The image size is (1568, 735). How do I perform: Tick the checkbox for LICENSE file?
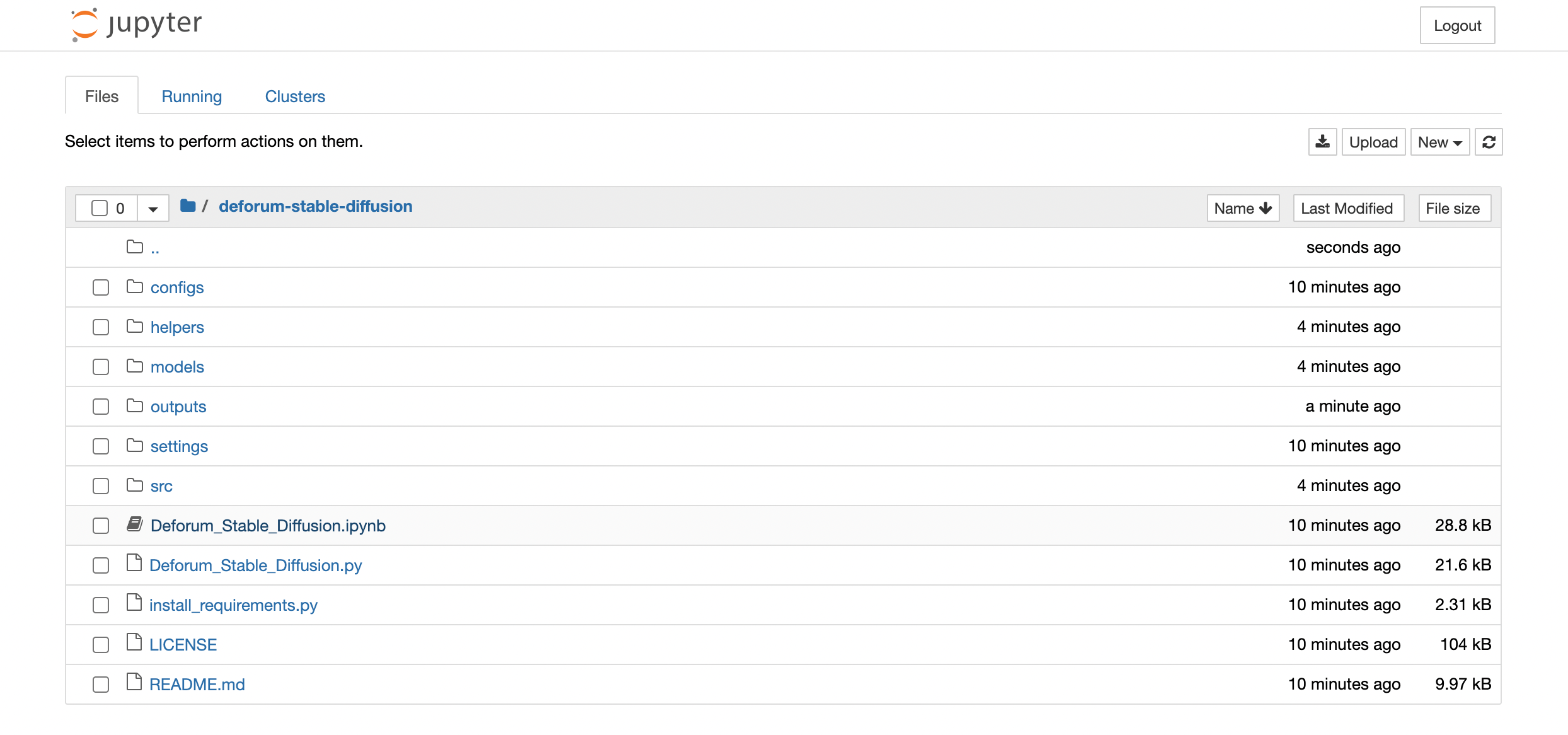(x=101, y=645)
